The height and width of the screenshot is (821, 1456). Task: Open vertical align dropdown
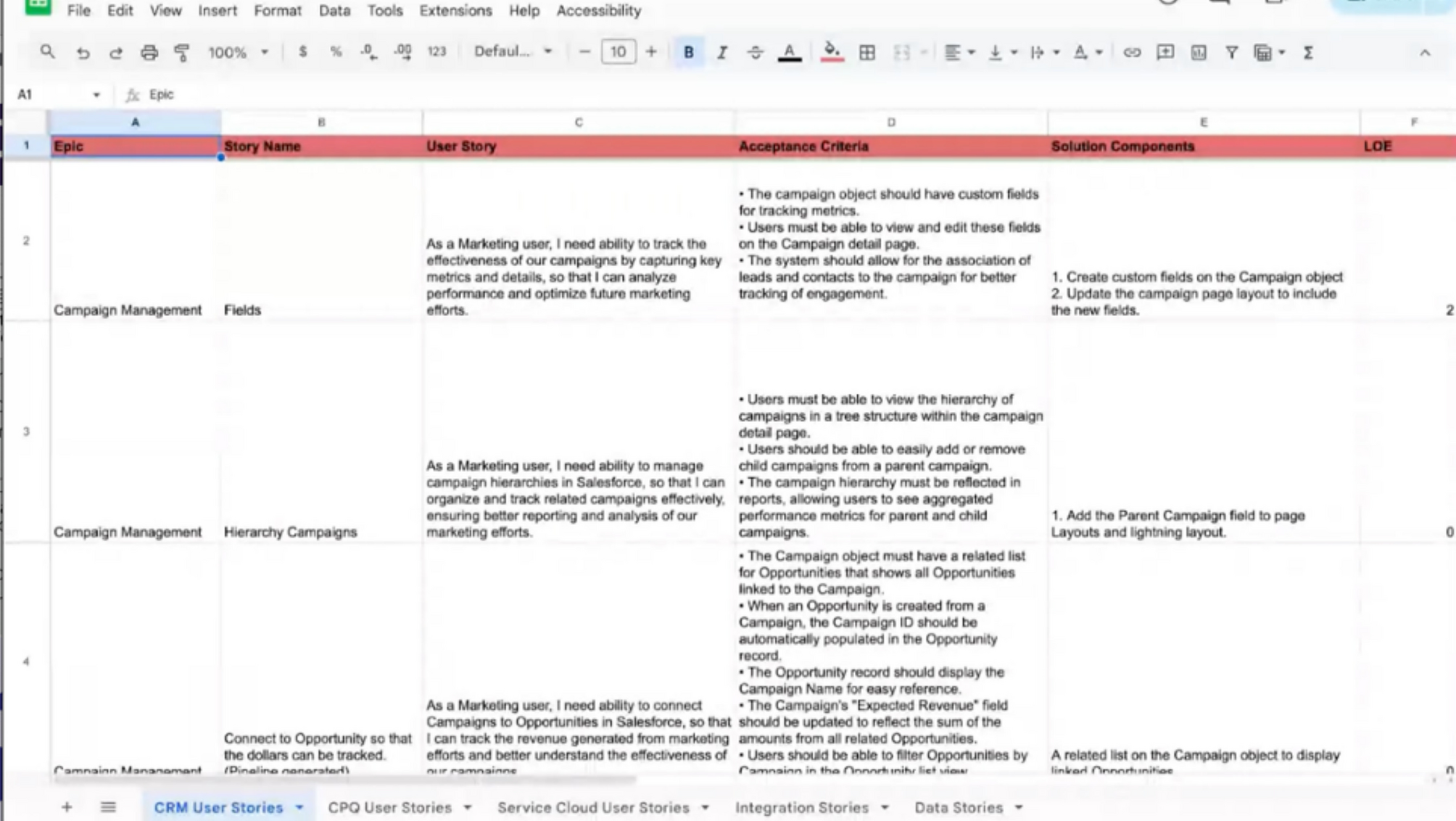[x=1003, y=52]
